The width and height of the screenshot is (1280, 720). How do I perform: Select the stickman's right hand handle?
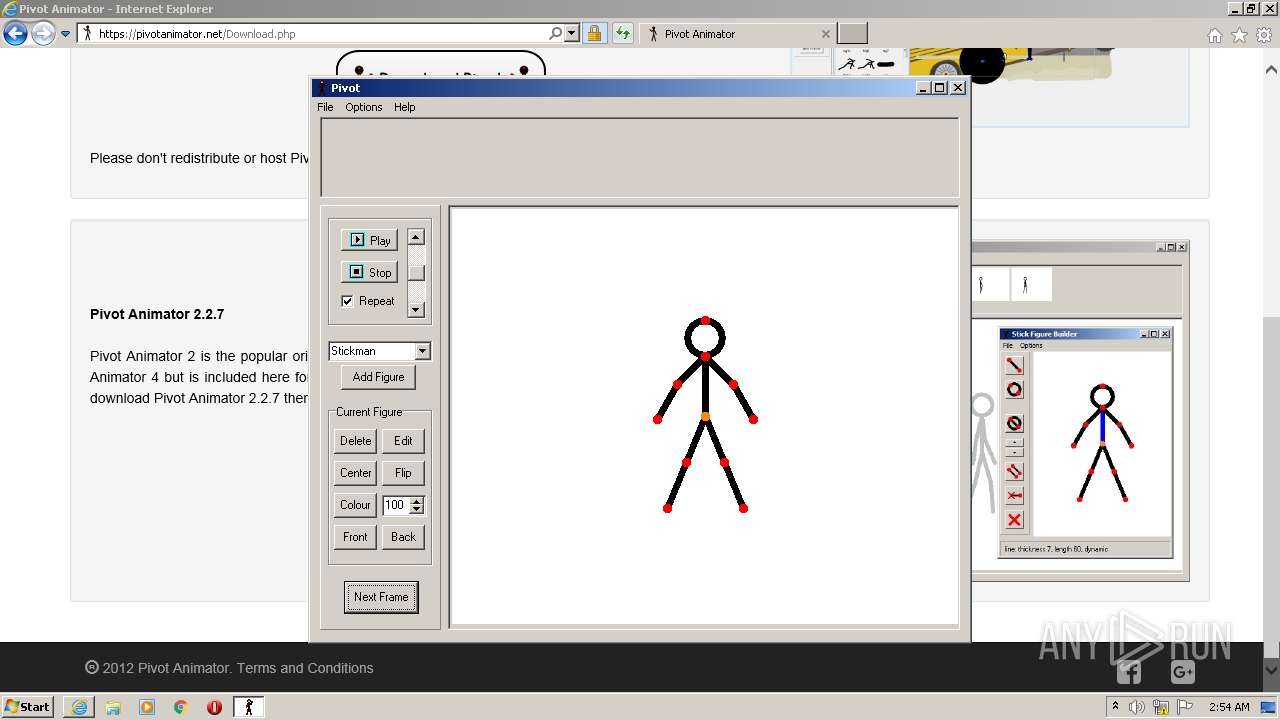pyautogui.click(x=753, y=419)
